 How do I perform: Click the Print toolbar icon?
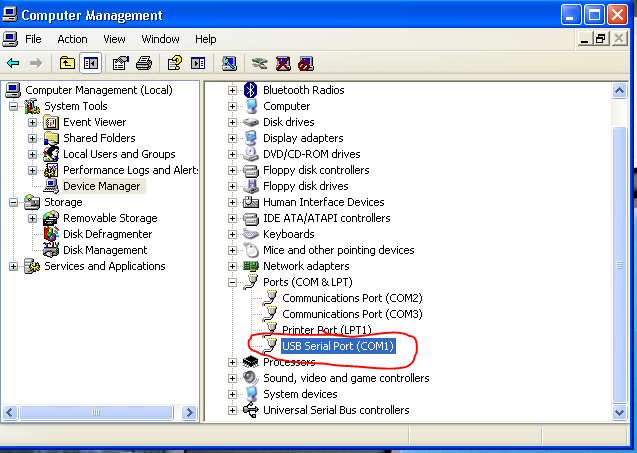(144, 63)
